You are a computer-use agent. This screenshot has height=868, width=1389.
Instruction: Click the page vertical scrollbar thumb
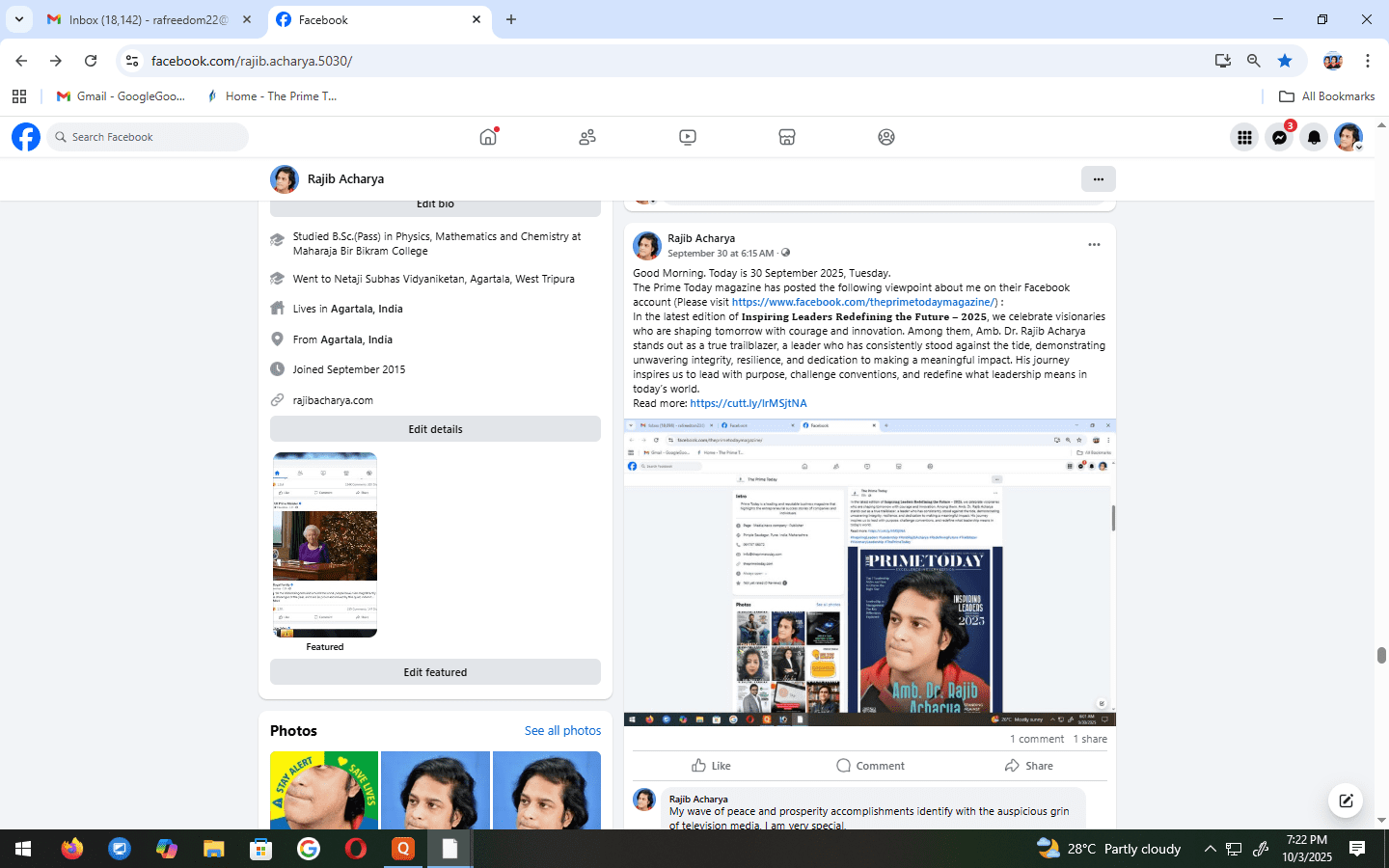pyautogui.click(x=1381, y=656)
